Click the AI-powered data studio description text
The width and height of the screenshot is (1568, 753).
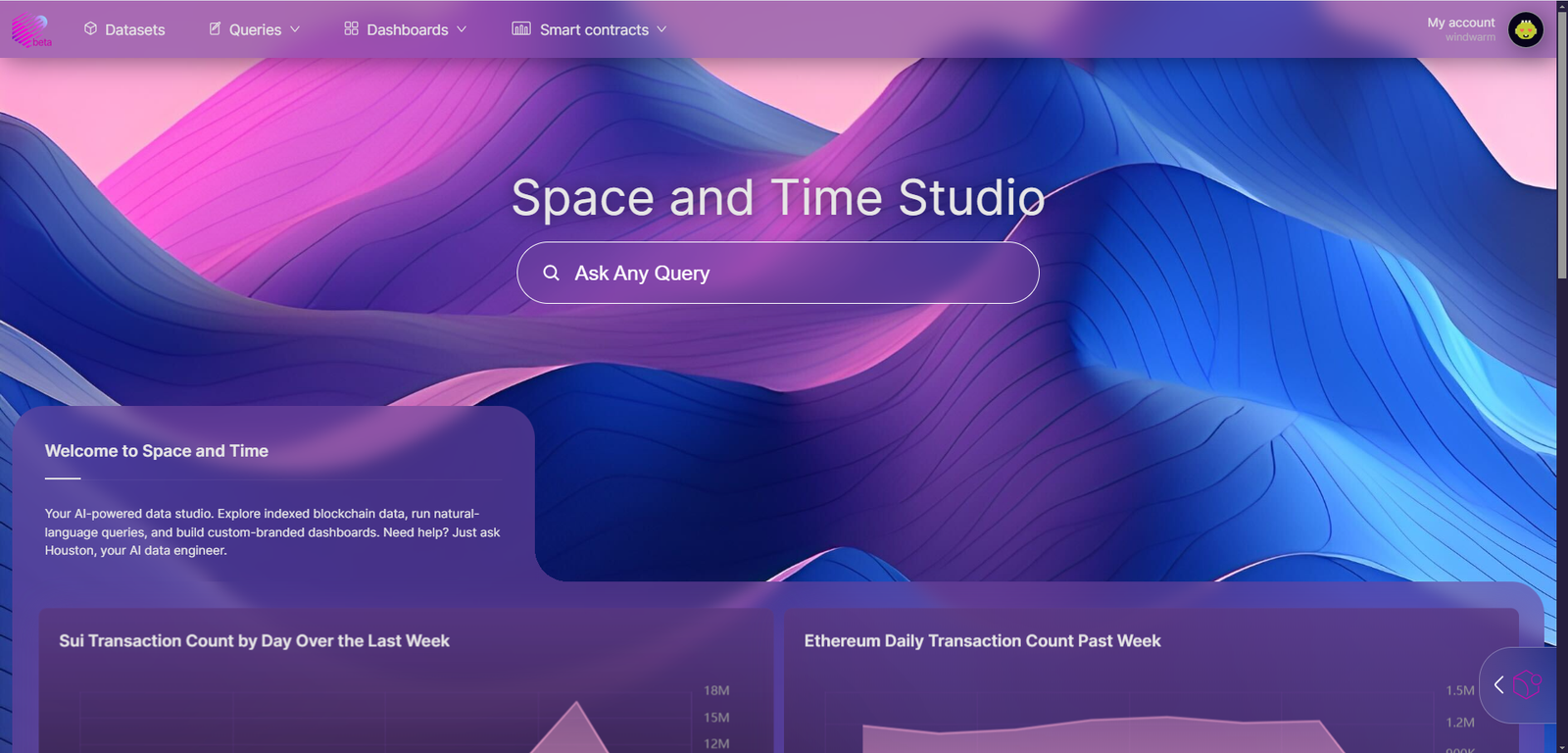point(272,531)
